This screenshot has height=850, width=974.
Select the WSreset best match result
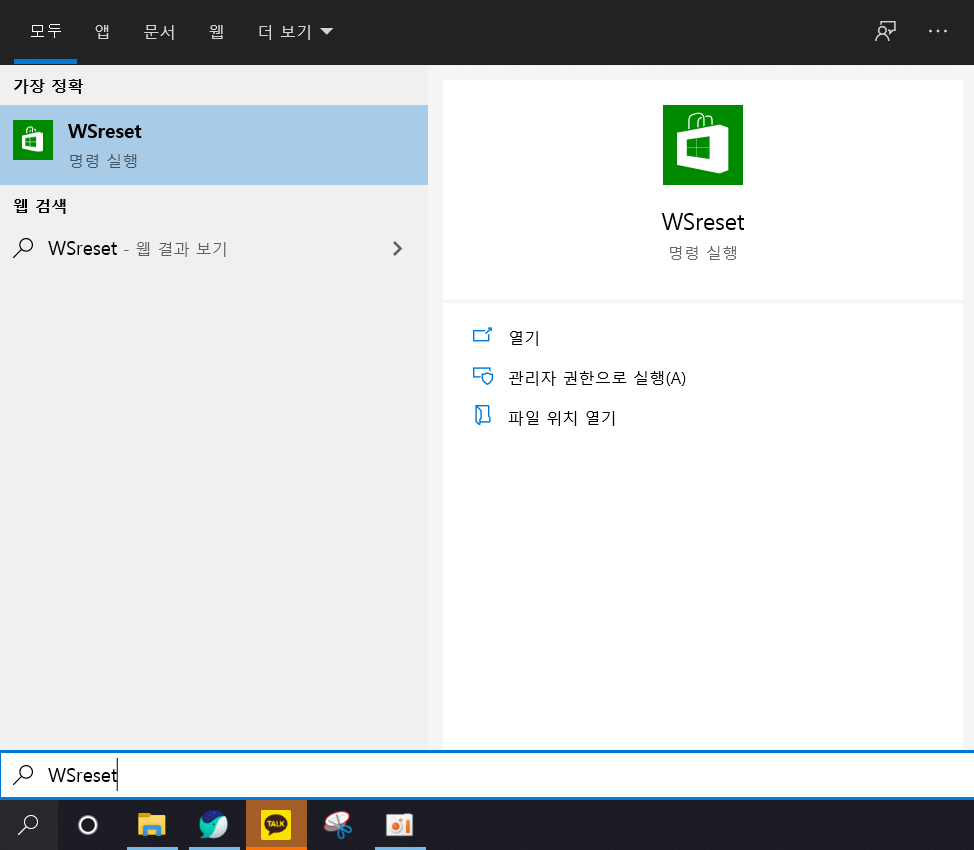pyautogui.click(x=214, y=145)
